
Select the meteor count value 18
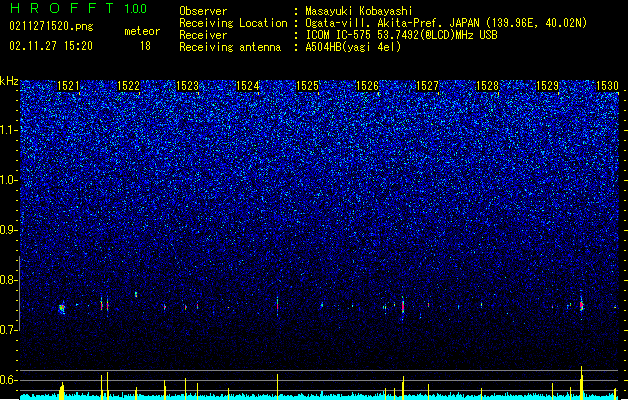pyautogui.click(x=145, y=46)
